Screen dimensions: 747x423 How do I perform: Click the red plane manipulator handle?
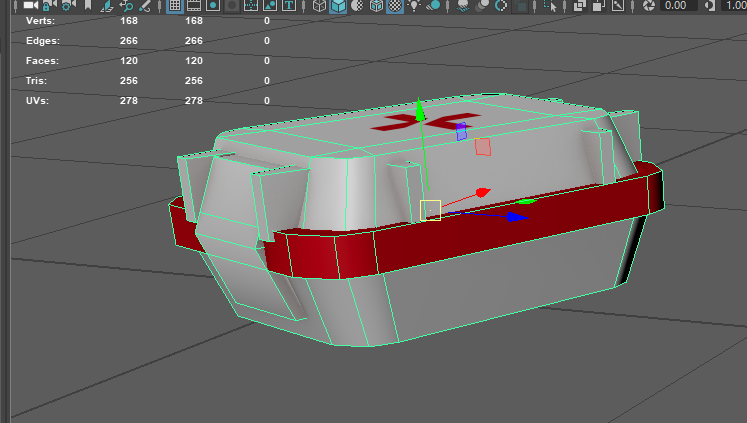tap(483, 147)
